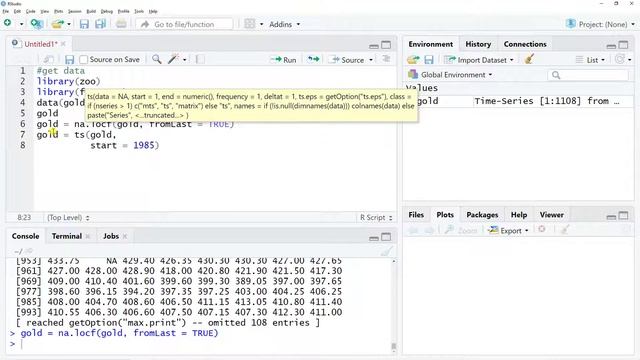Select the gold Time-Series variable row
Screen dimensions: 640x360
coord(518,101)
